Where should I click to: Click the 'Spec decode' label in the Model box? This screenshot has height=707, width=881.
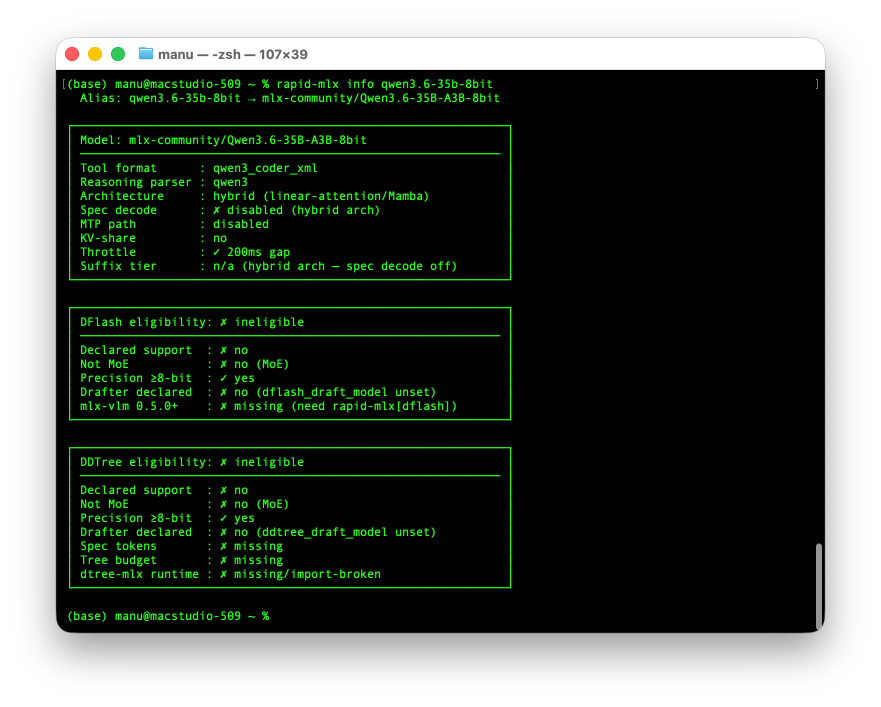click(119, 210)
